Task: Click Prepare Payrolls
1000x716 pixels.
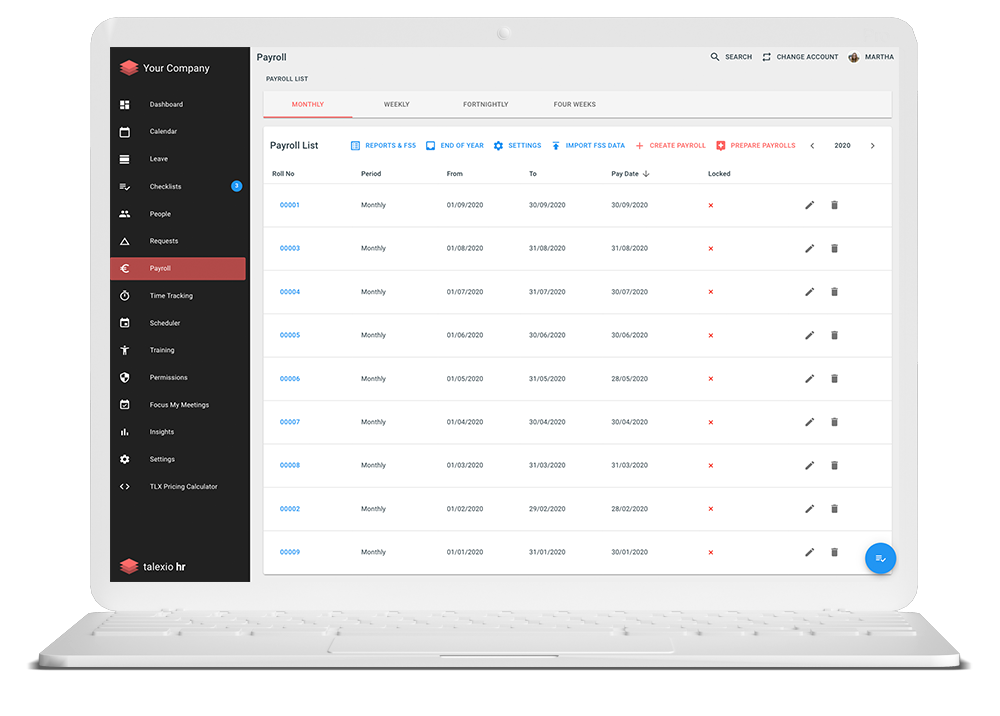Action: (x=756, y=145)
